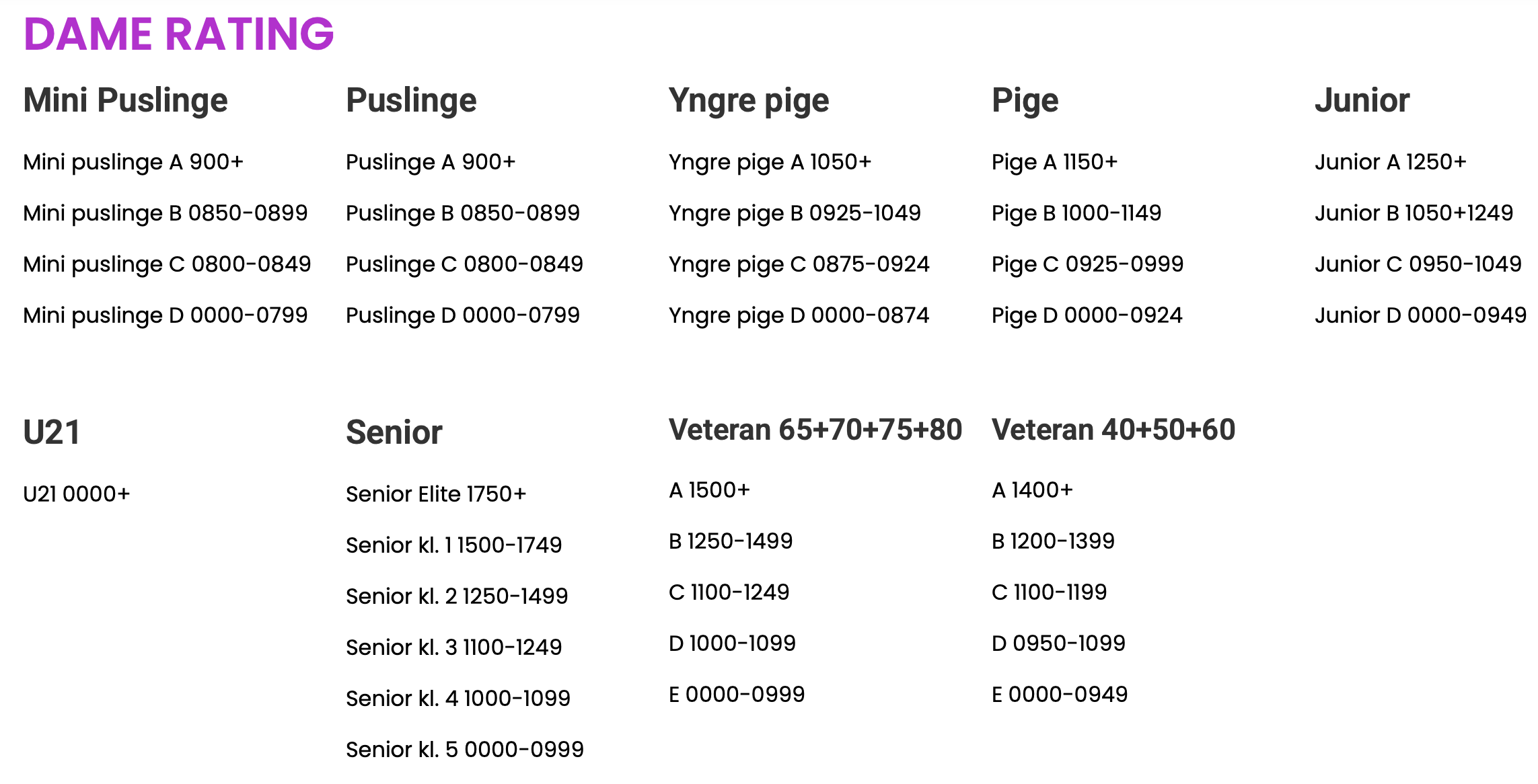Select Senior Elite 1750+
Viewport: 1538px width, 784px height.
436,494
